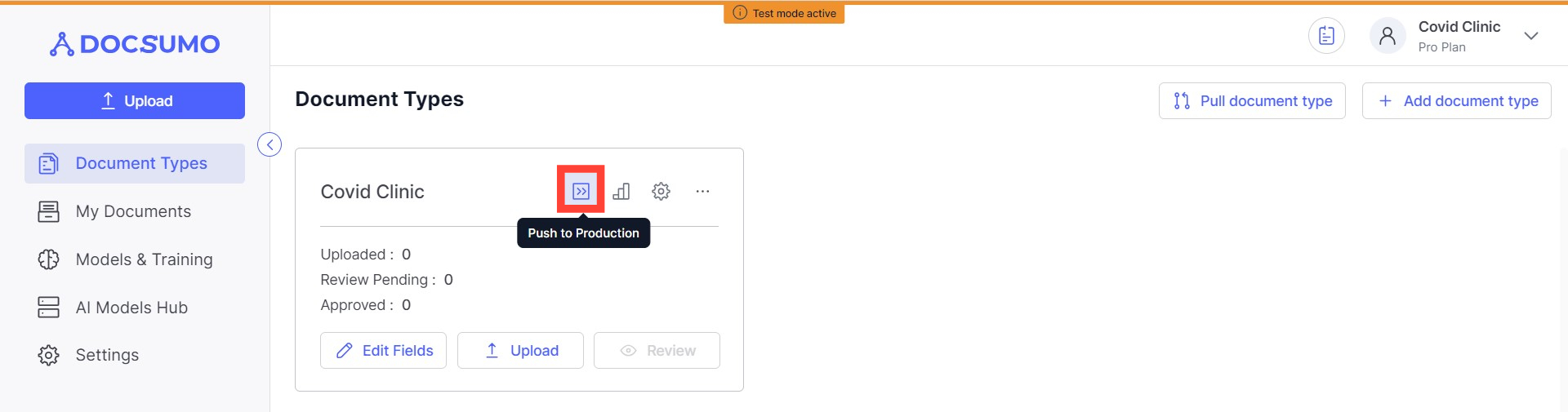
Task: Click the Approved count text
Action: (x=365, y=305)
